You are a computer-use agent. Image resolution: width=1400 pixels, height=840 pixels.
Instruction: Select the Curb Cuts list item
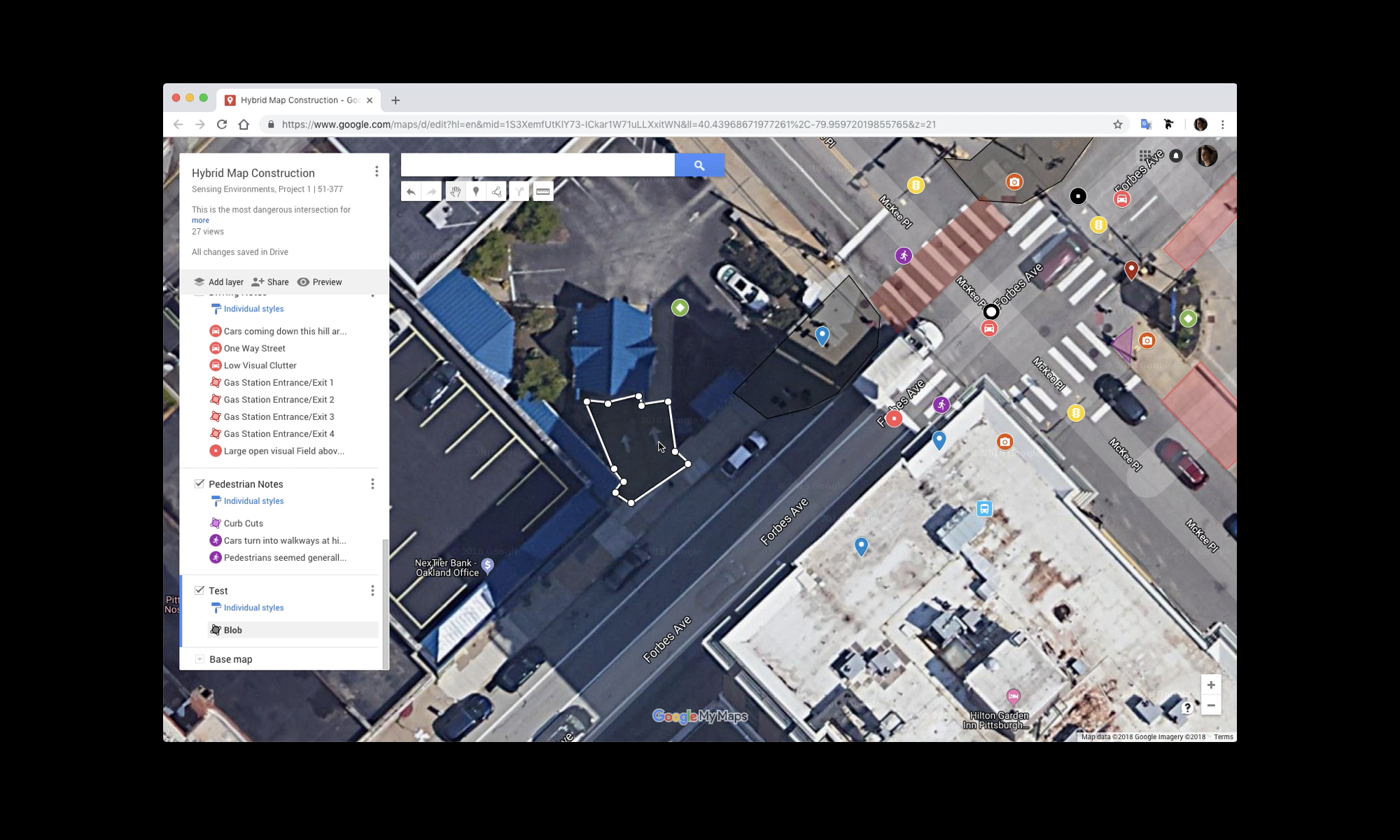pos(243,523)
